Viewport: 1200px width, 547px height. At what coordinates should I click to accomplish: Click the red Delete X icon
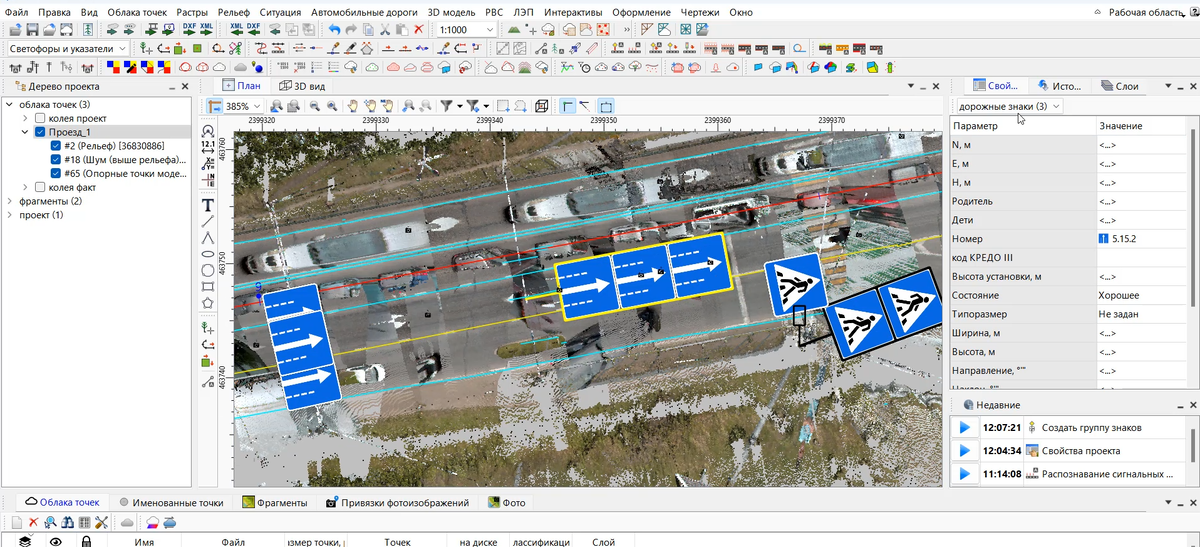(x=418, y=30)
